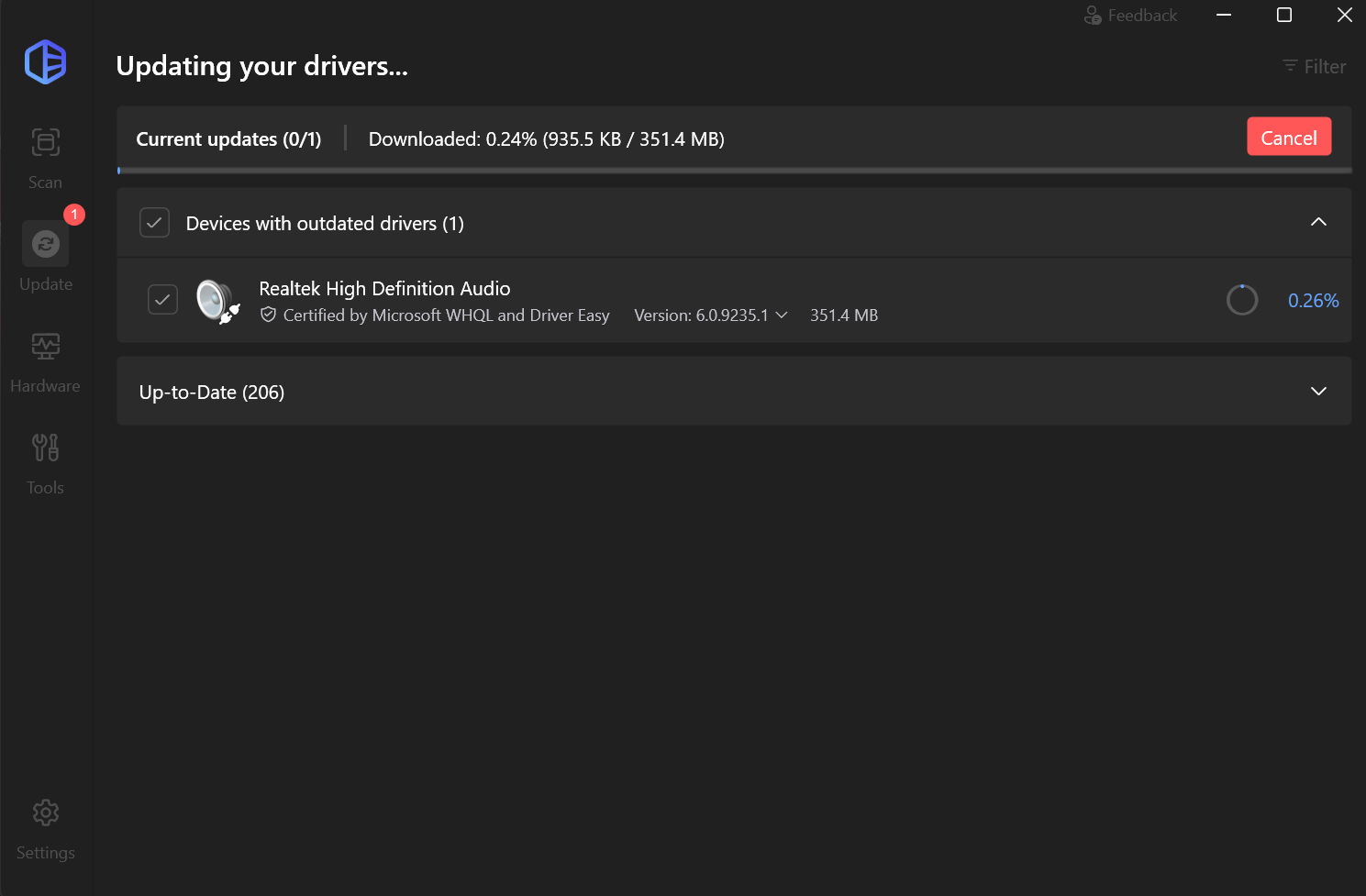Click the Realtek High Definition Audio name
1366x896 pixels.
click(x=384, y=289)
